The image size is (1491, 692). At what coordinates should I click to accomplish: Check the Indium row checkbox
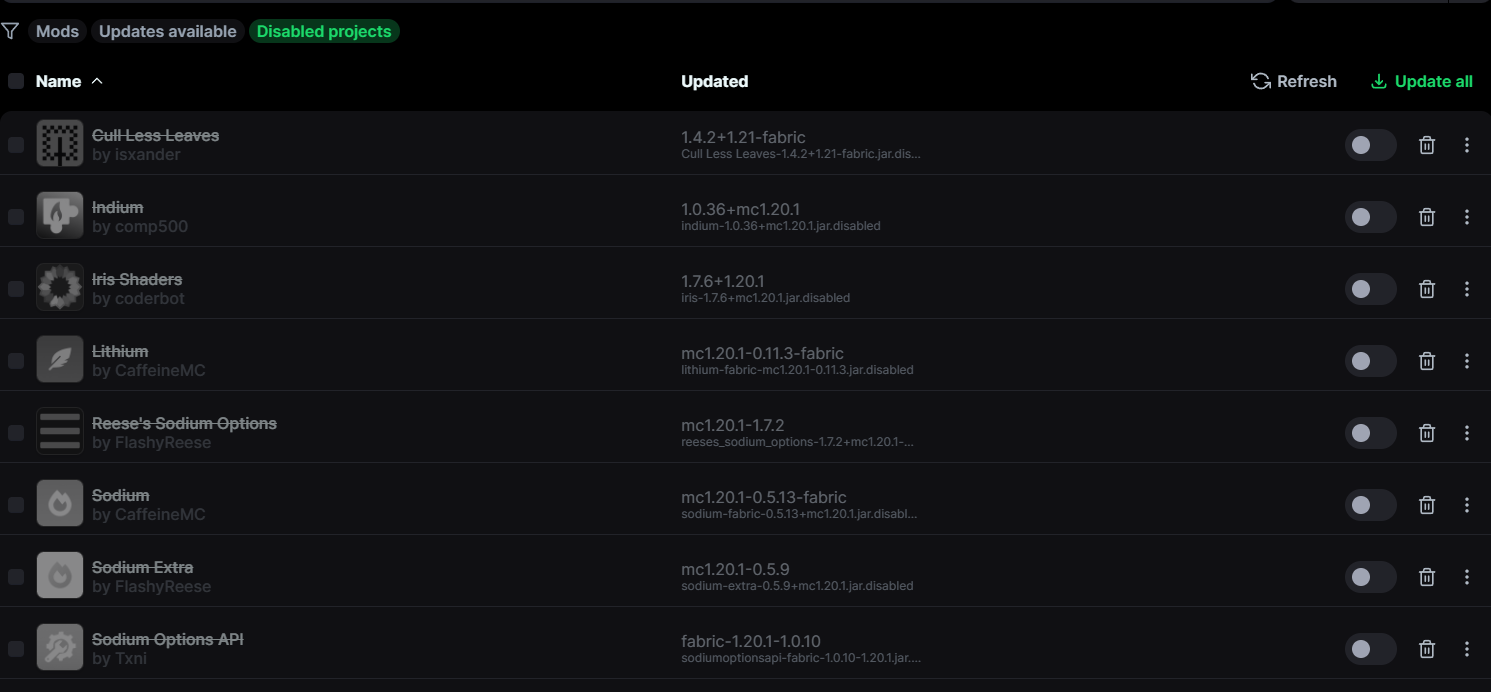pyautogui.click(x=16, y=217)
